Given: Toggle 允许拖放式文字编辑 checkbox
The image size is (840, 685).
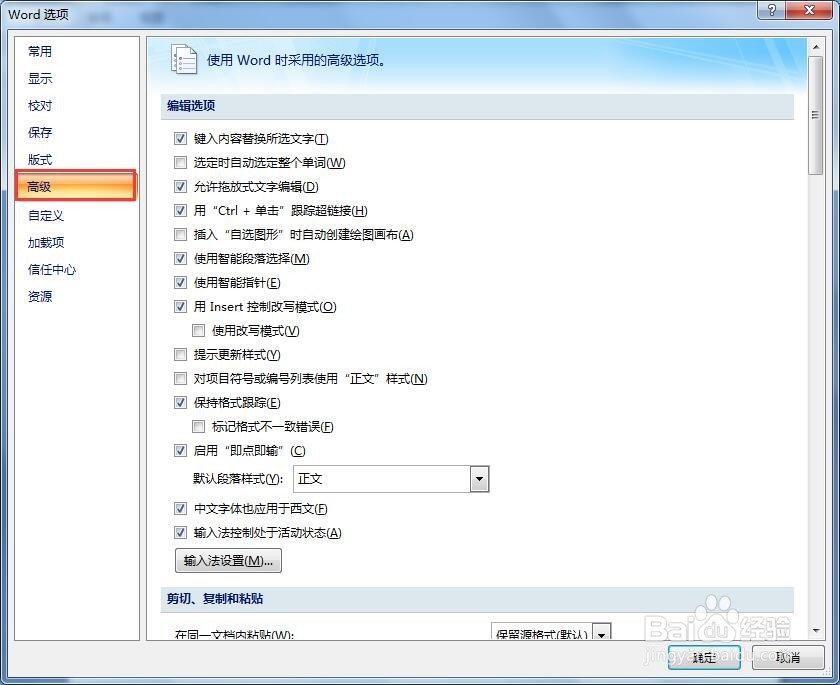Looking at the screenshot, I should tap(181, 186).
